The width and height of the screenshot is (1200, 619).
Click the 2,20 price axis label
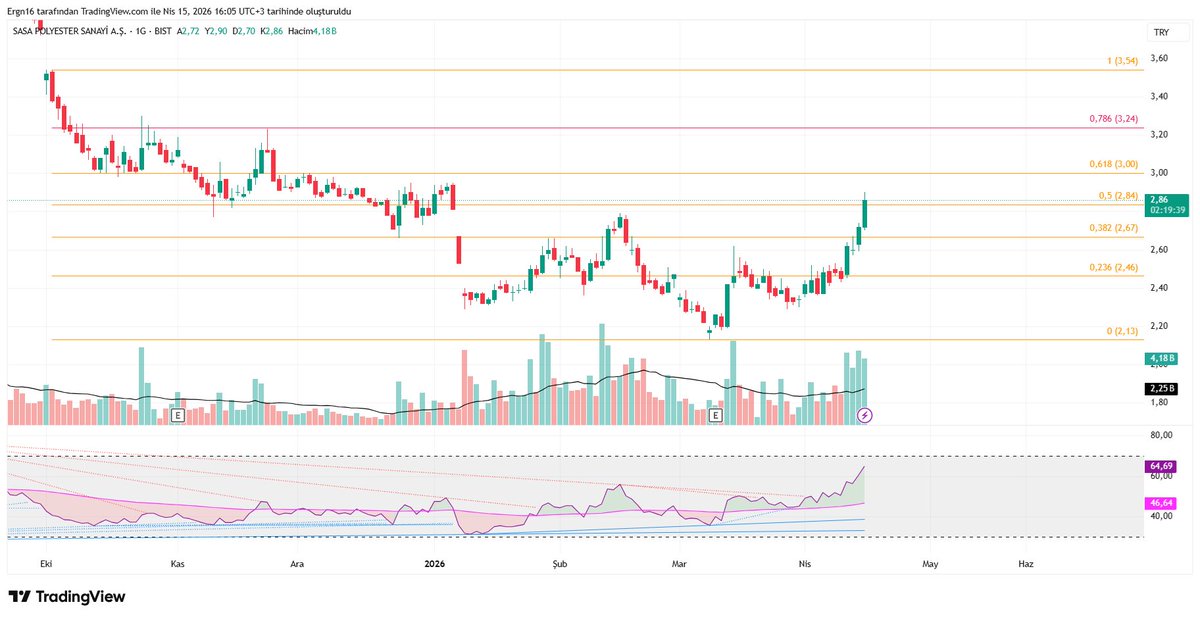click(x=1159, y=326)
